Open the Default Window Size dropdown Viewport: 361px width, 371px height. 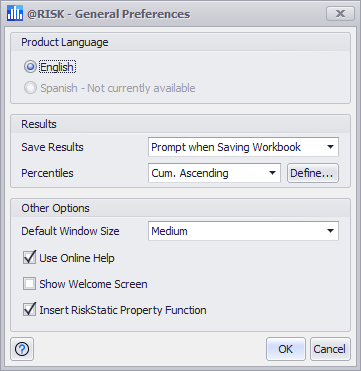[x=243, y=231]
